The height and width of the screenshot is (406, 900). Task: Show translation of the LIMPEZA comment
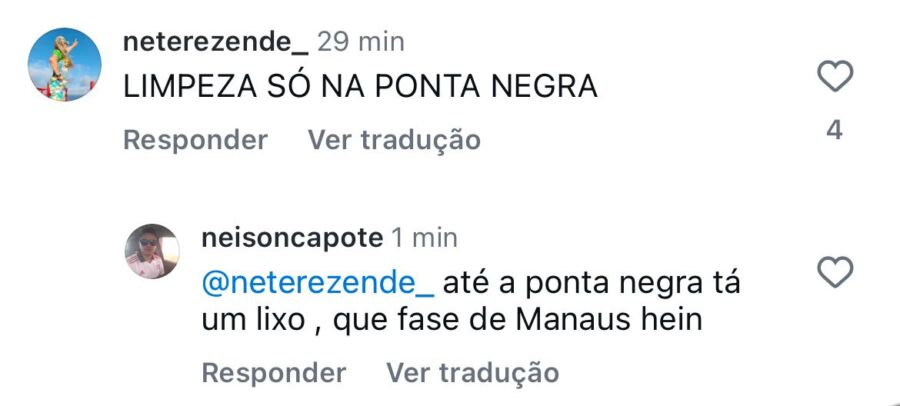(394, 140)
